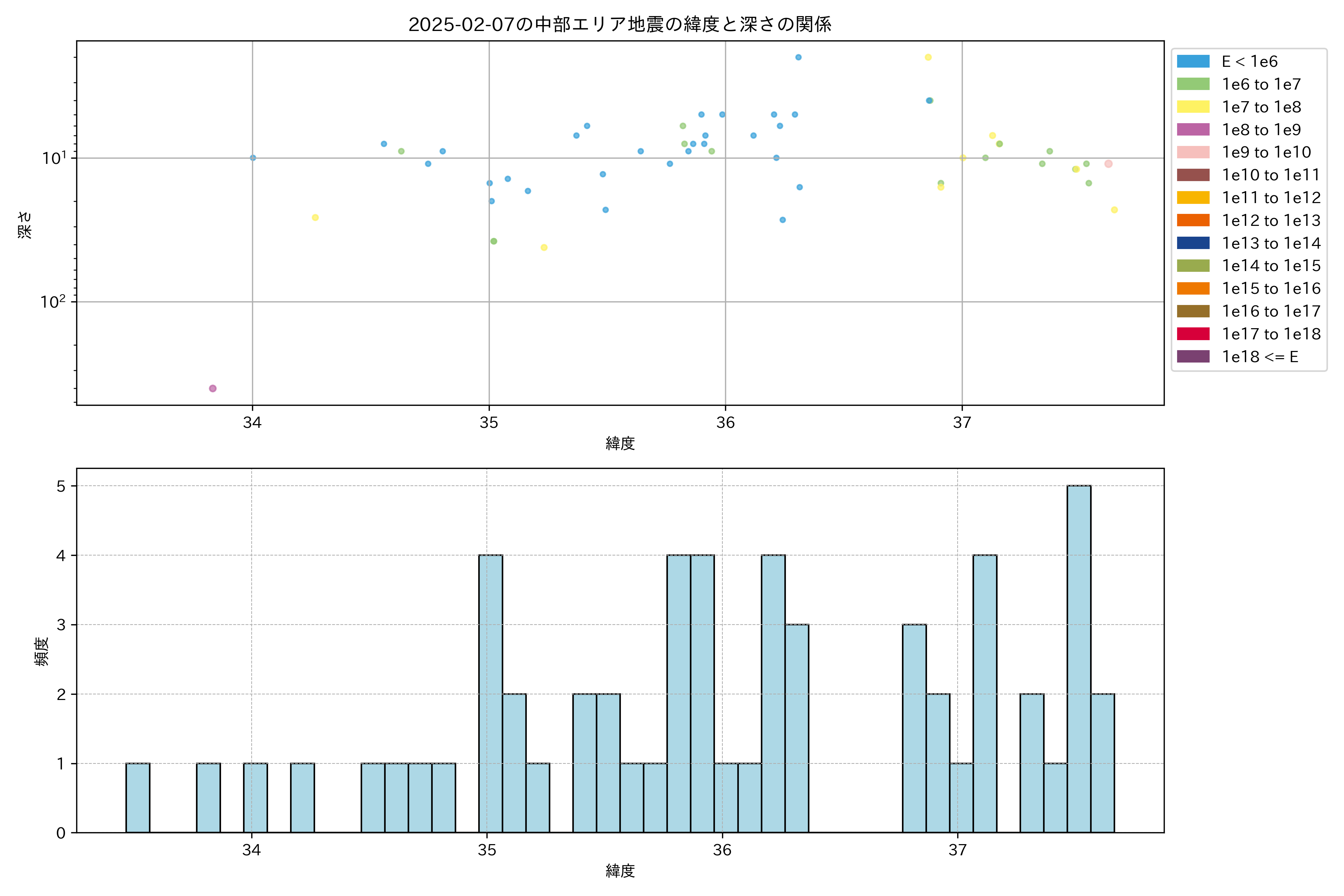Click the 頻度 y-axis label
This screenshot has height=896, width=1344.
click(x=42, y=651)
